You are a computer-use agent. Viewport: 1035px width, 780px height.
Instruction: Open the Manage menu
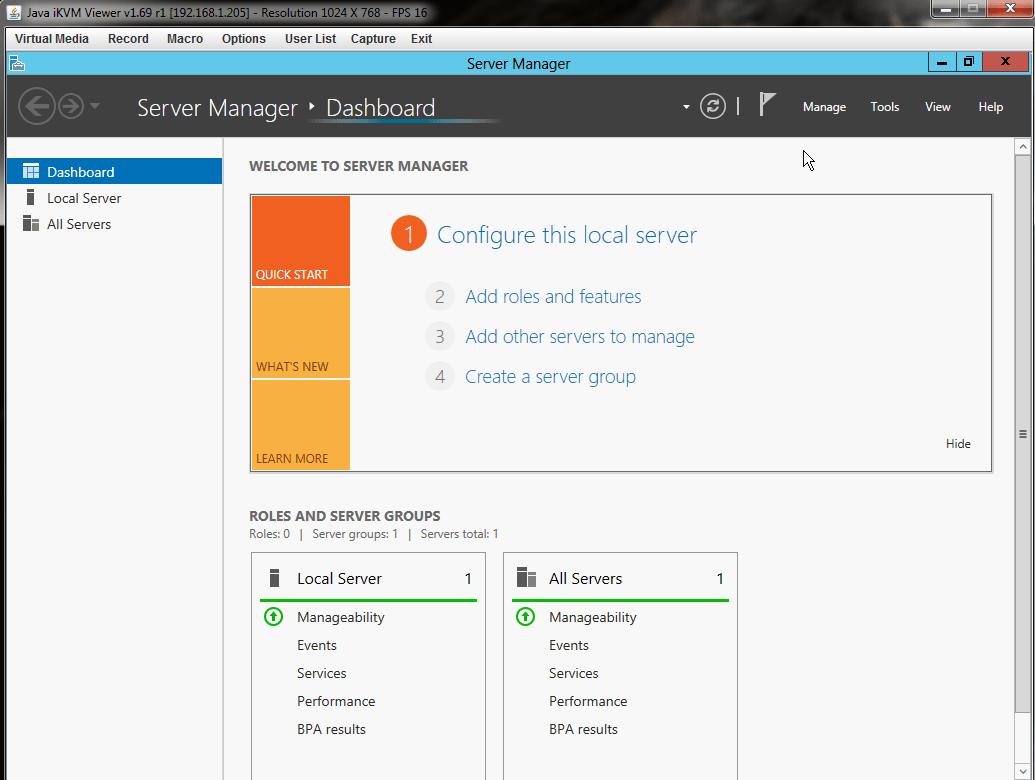(x=824, y=106)
